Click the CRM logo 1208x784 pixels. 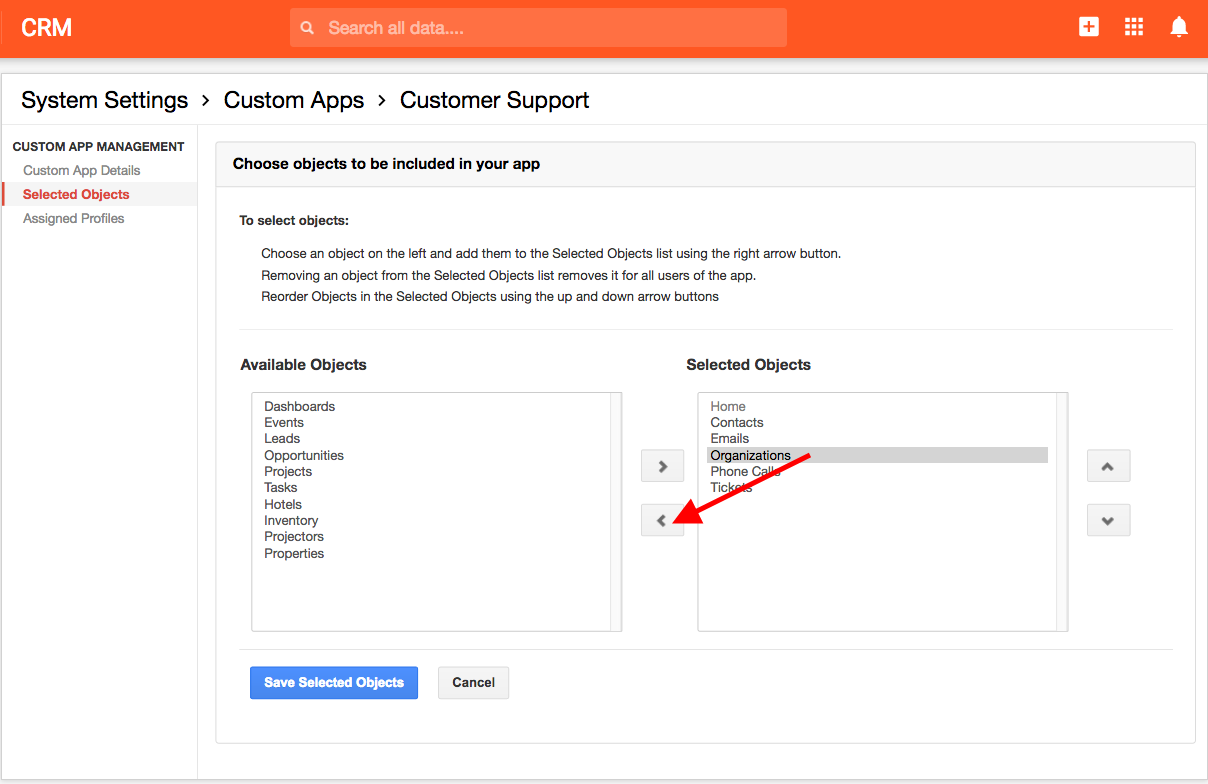click(46, 28)
